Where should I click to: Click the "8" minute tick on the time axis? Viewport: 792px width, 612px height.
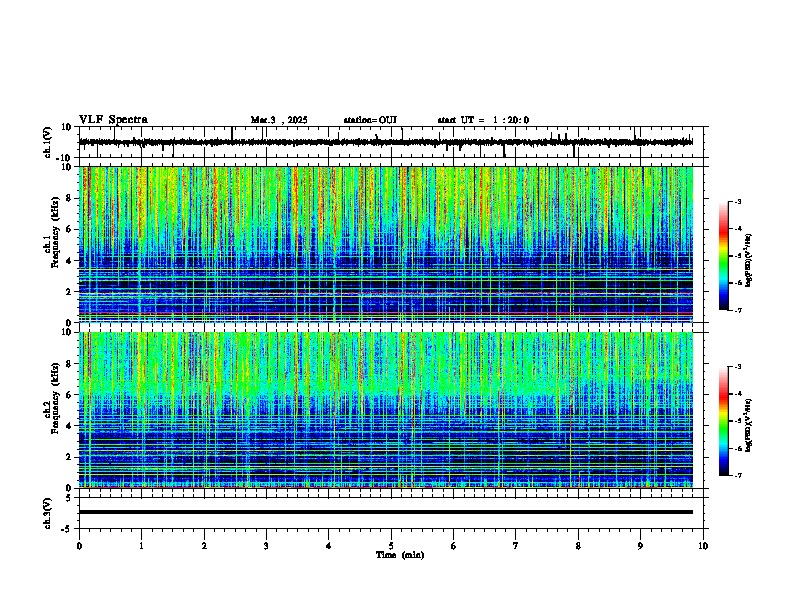pos(578,546)
